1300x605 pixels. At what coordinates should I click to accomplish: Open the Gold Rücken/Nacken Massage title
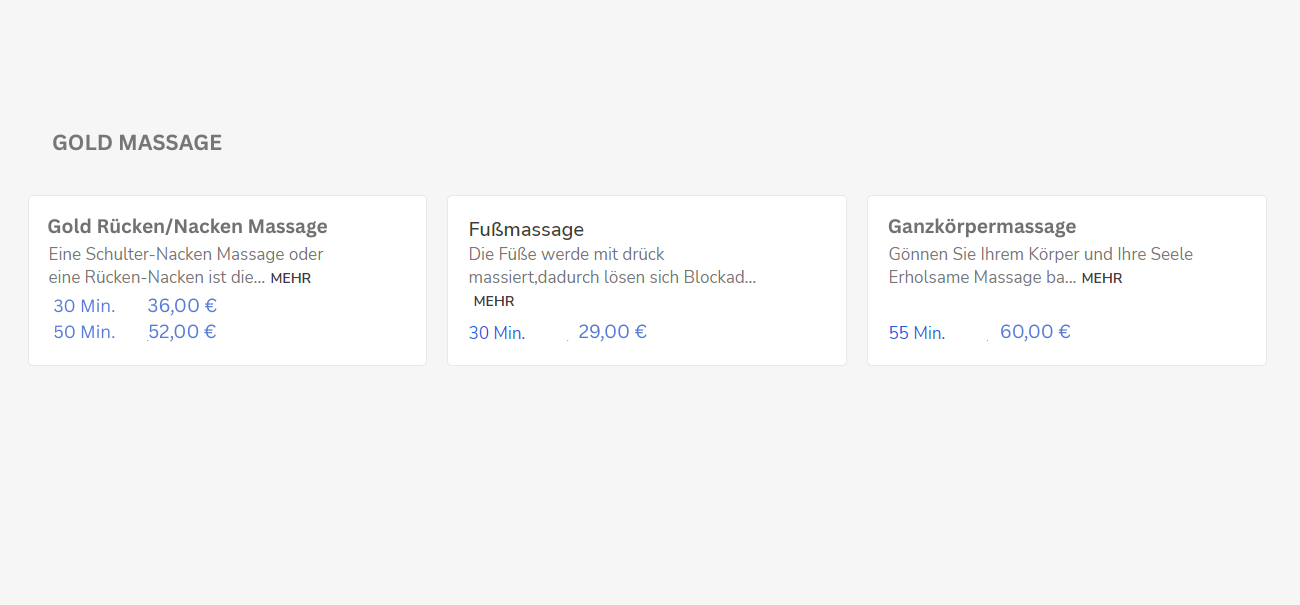click(187, 227)
